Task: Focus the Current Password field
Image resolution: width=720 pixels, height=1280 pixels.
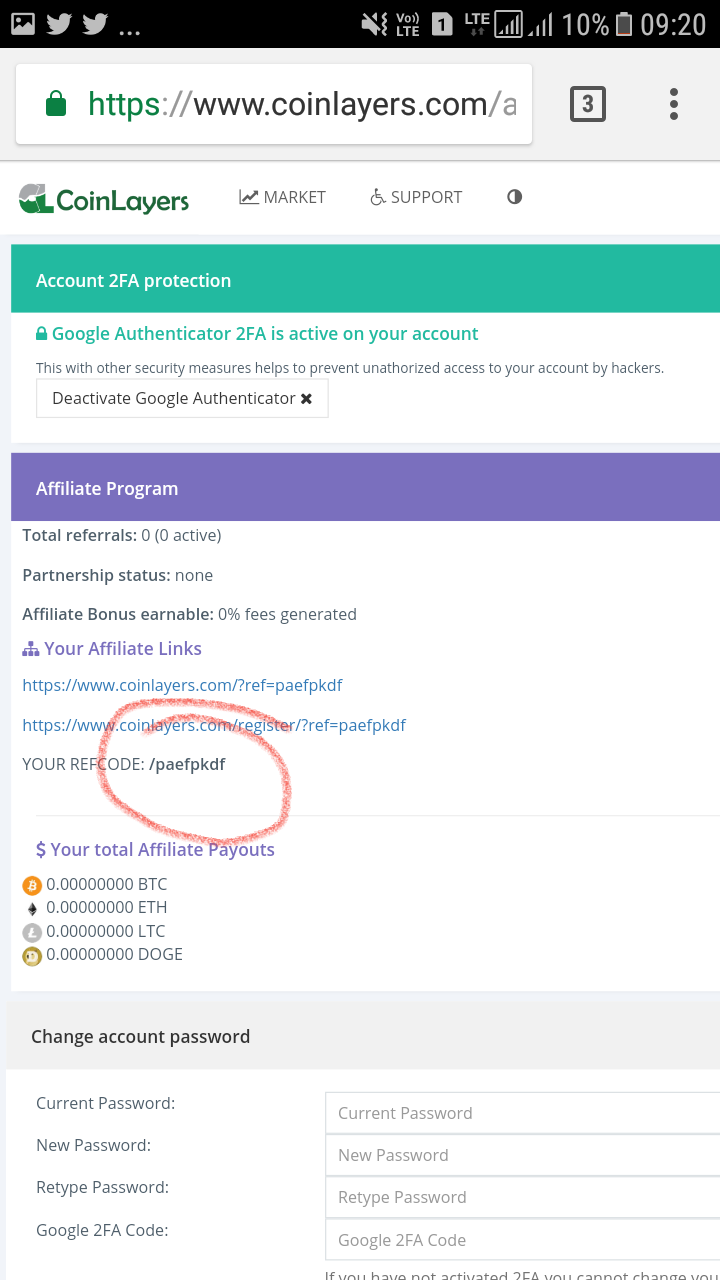Action: [522, 1113]
